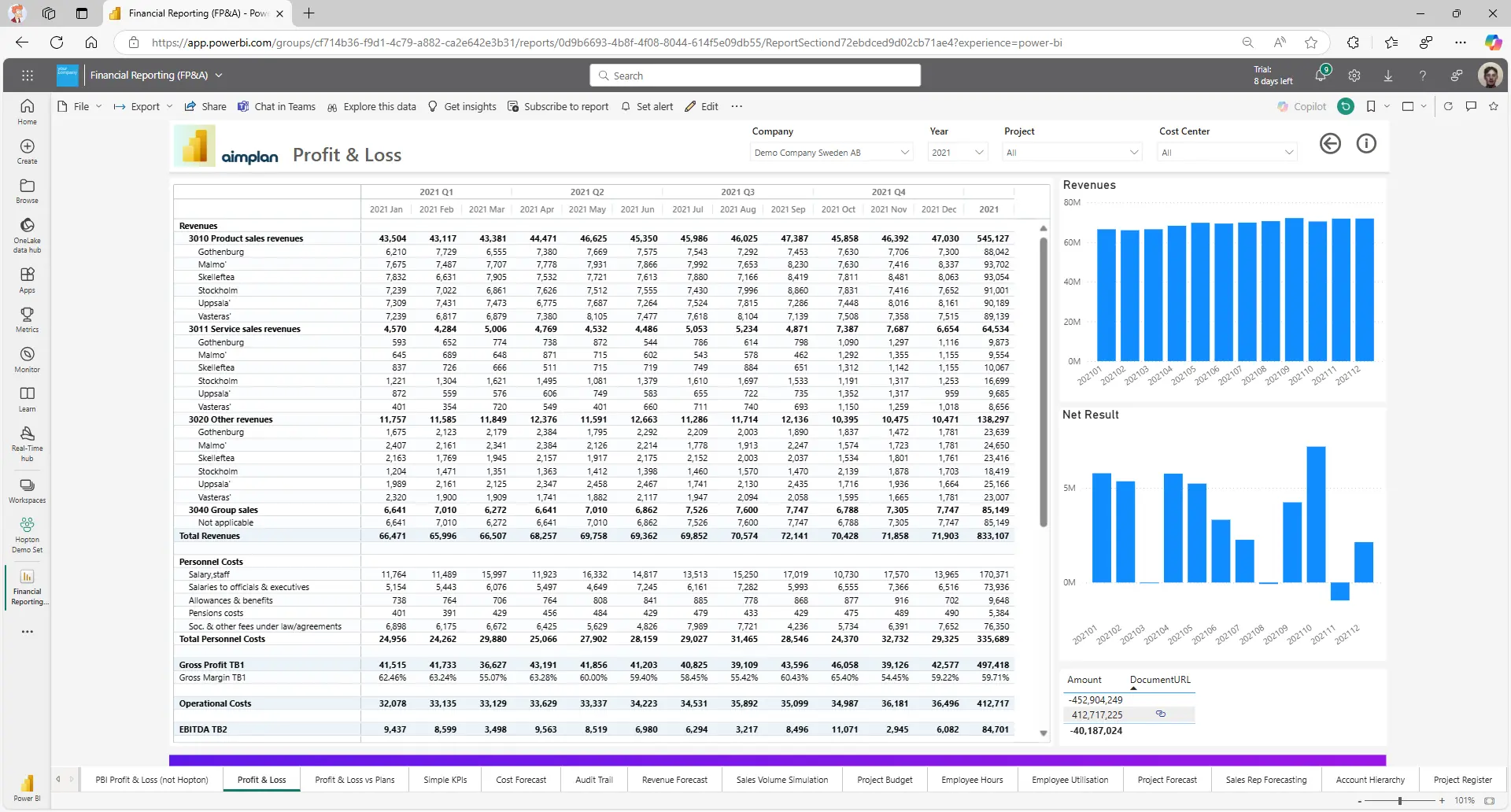This screenshot has height=812, width=1511.
Task: Open Learn in the sidebar
Action: (x=28, y=399)
